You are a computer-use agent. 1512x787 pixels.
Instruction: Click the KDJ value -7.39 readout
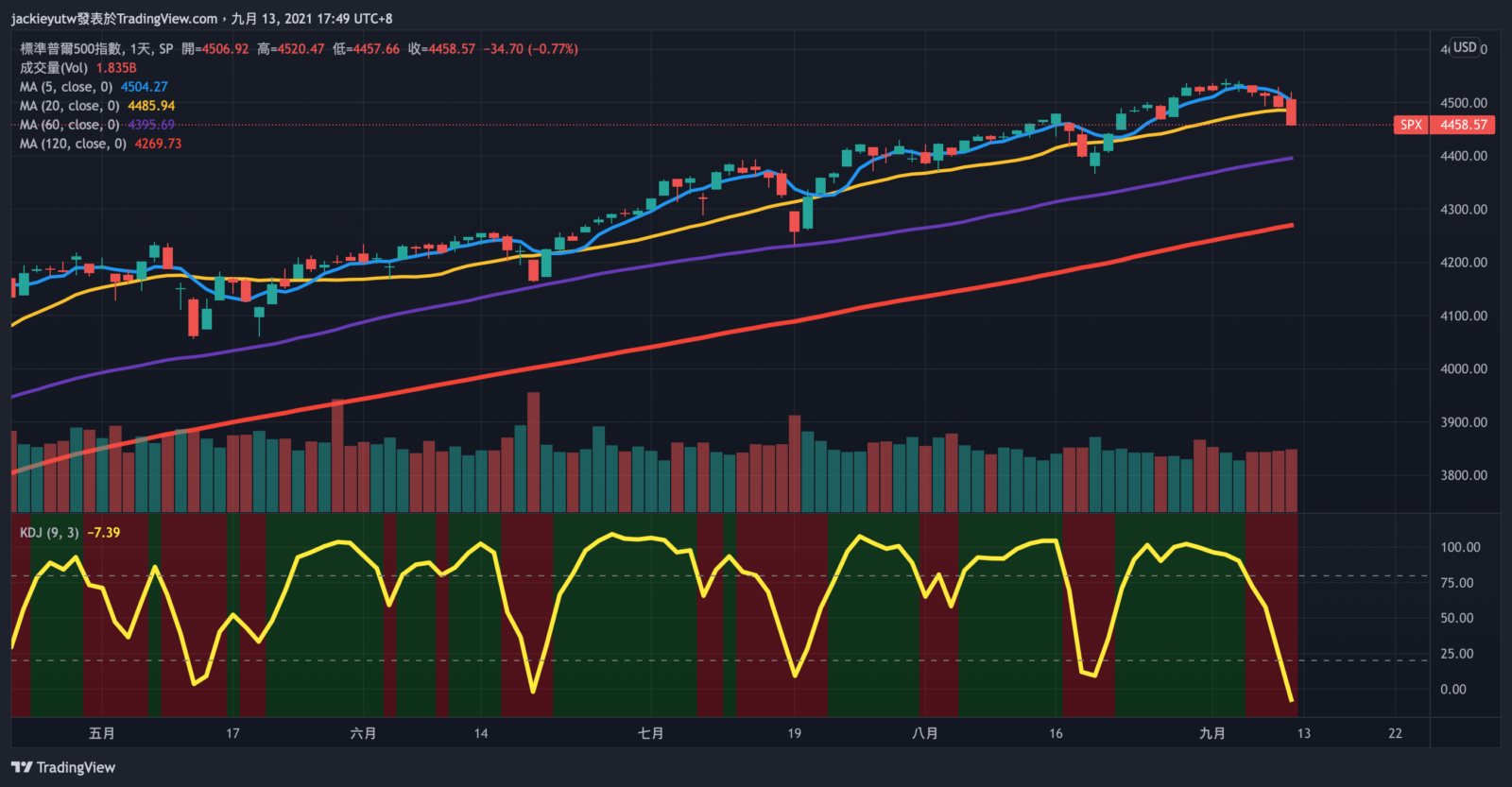104,533
